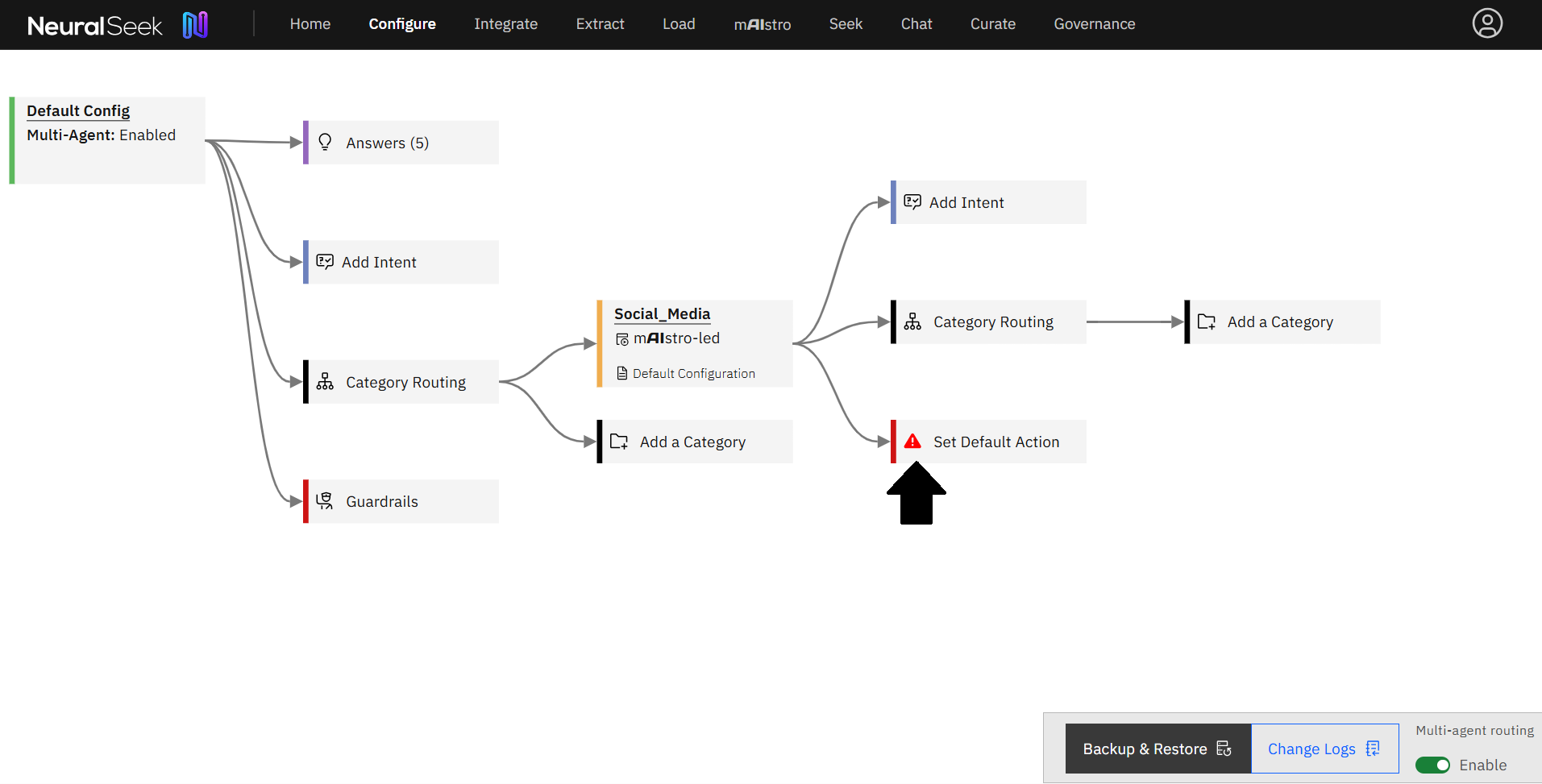Click the routing icon under Social_Media branch
This screenshot has width=1542, height=784.
912,322
